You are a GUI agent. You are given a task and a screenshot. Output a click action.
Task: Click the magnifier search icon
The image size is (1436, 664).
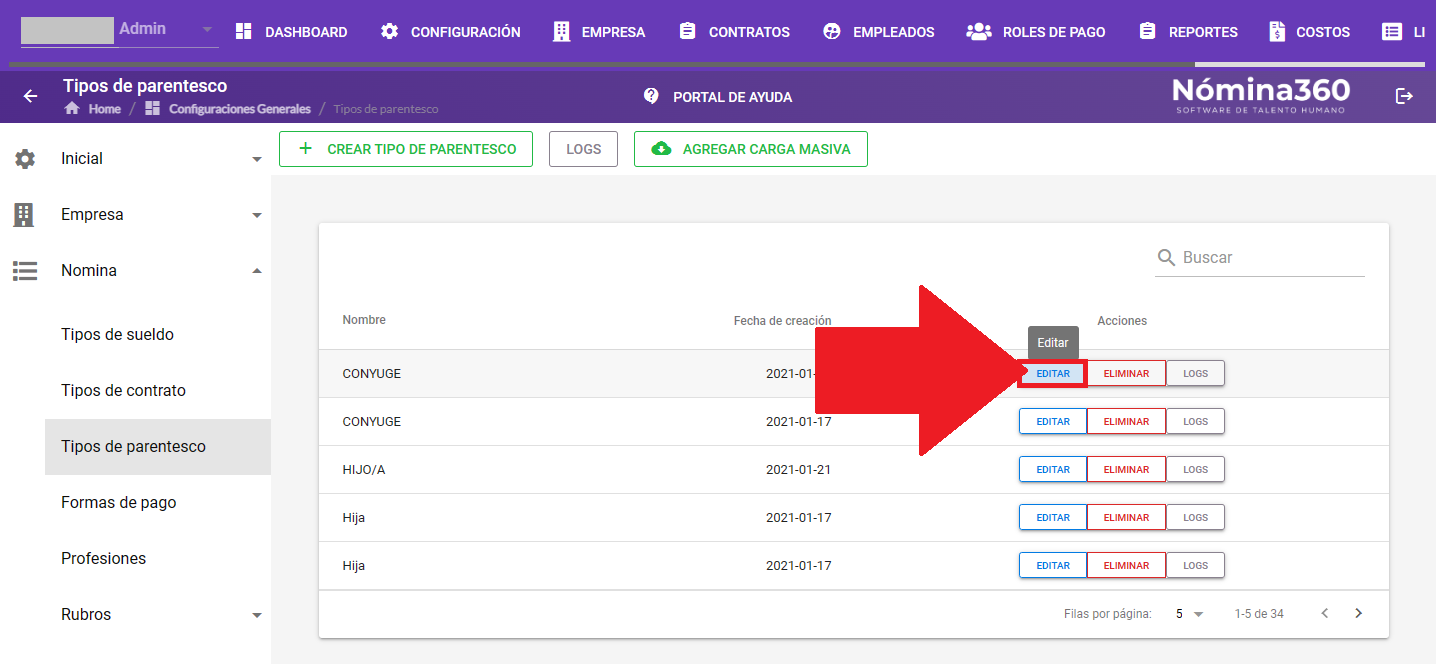tap(1166, 258)
